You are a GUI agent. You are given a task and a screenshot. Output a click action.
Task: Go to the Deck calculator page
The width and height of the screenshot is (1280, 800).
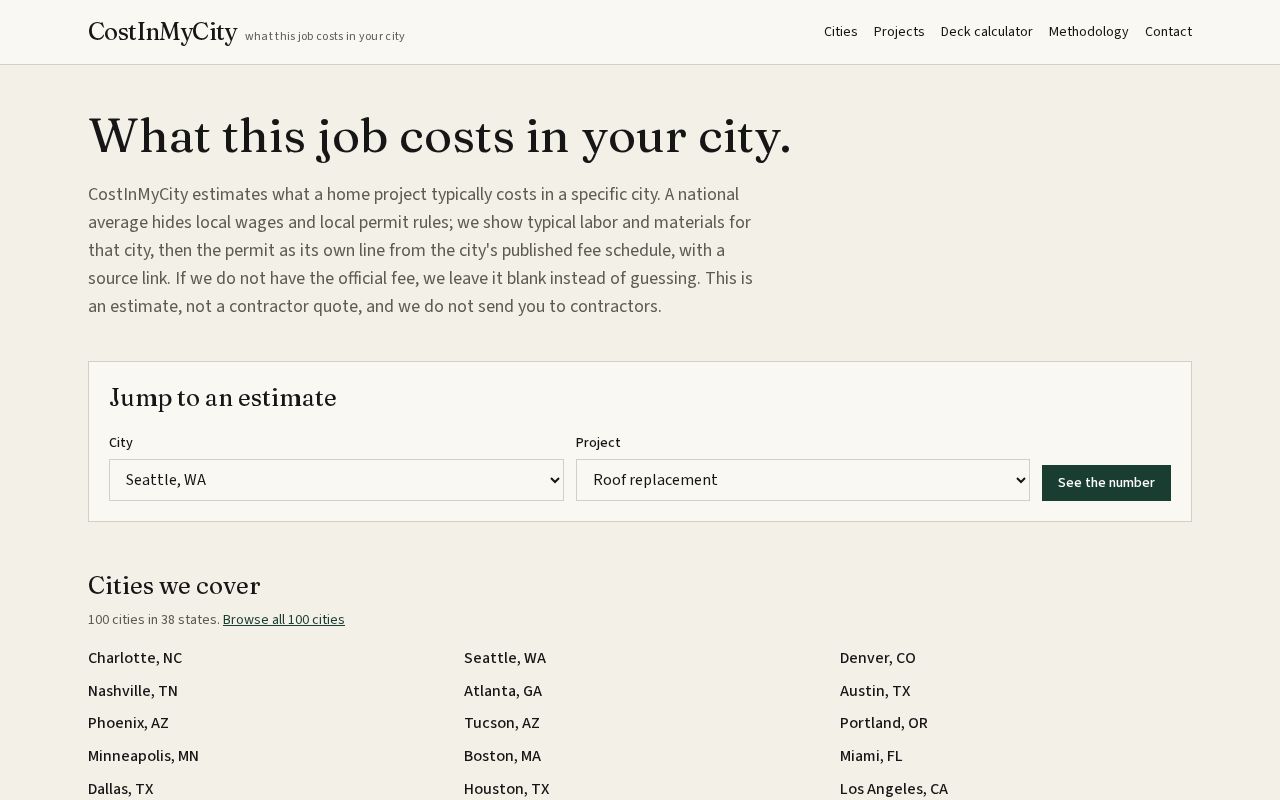tap(986, 32)
